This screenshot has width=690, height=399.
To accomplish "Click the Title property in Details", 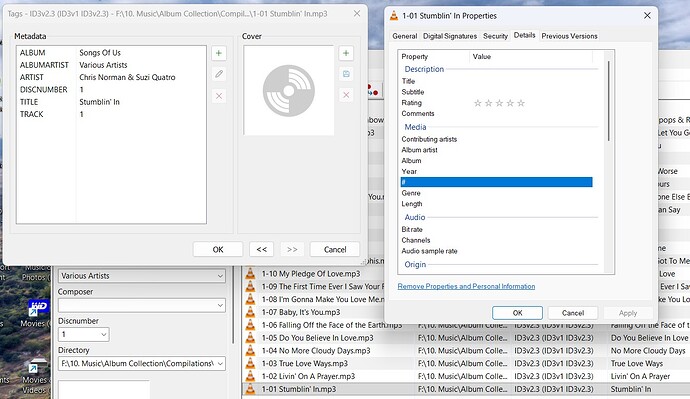I will (496, 81).
